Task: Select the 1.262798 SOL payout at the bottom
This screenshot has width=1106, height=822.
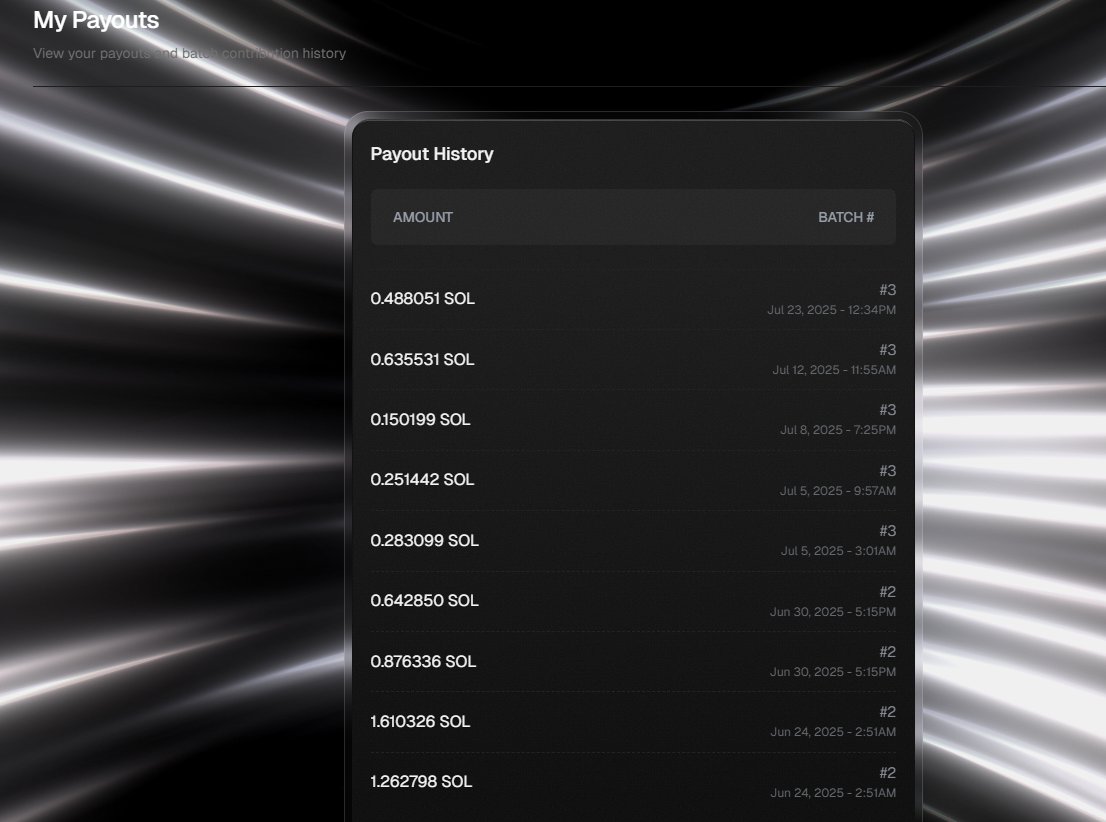Action: pyautogui.click(x=421, y=781)
